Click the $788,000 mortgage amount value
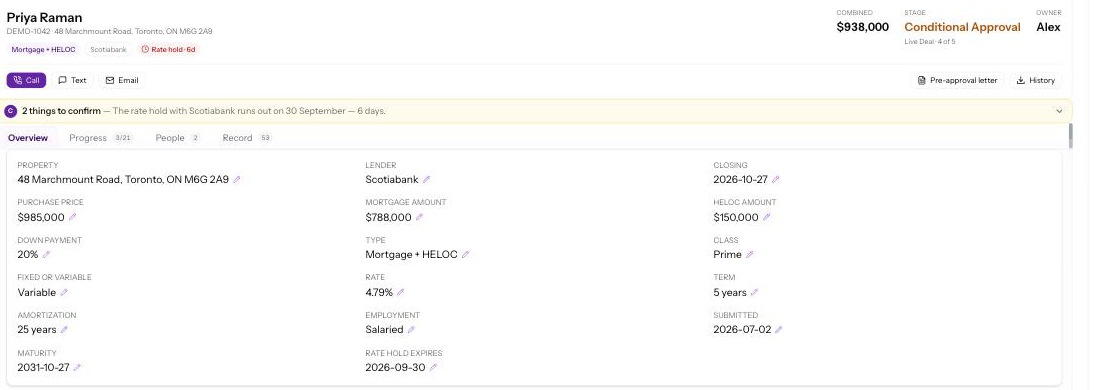This screenshot has height=390, width=1094. (x=389, y=217)
